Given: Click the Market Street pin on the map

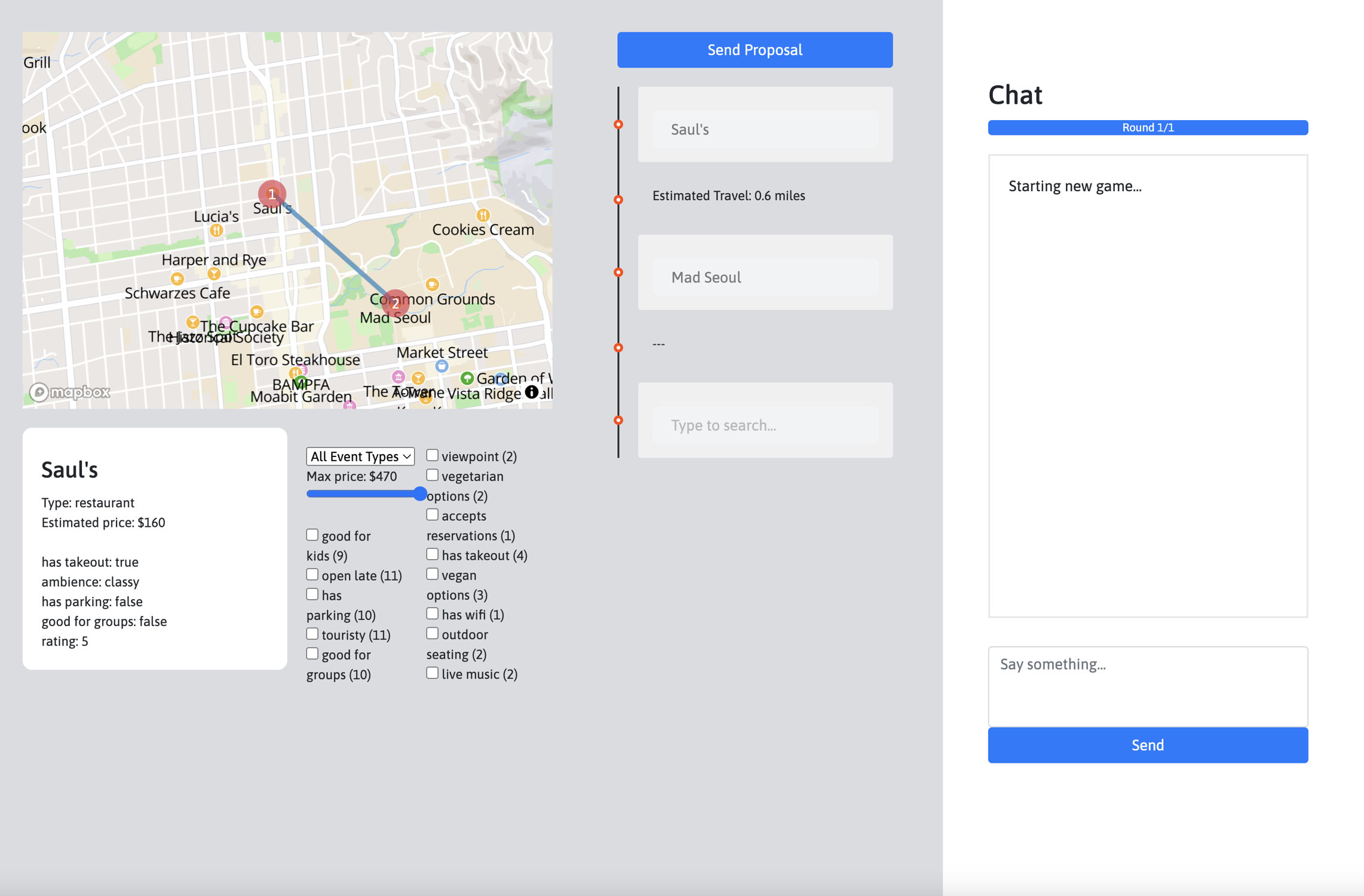Looking at the screenshot, I should [x=442, y=366].
